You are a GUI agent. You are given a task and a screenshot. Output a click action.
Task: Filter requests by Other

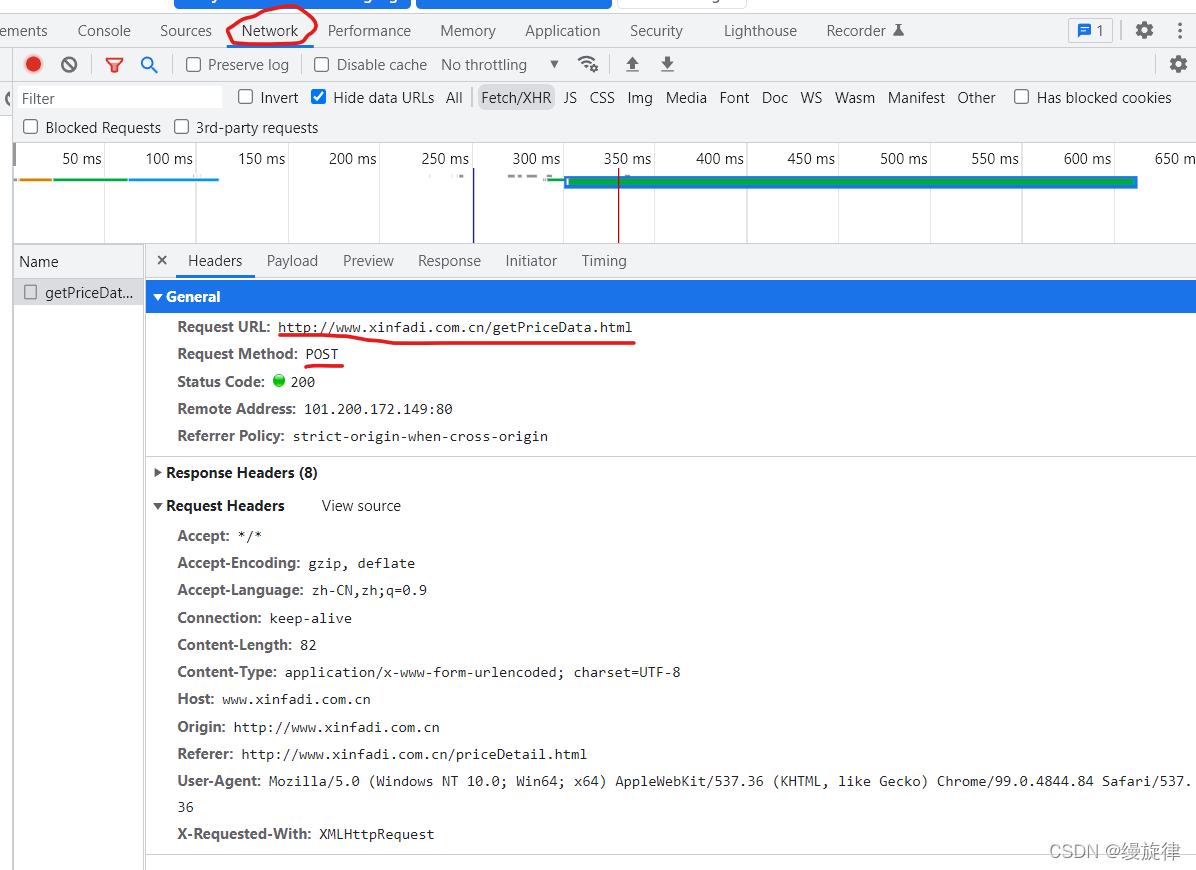click(976, 98)
